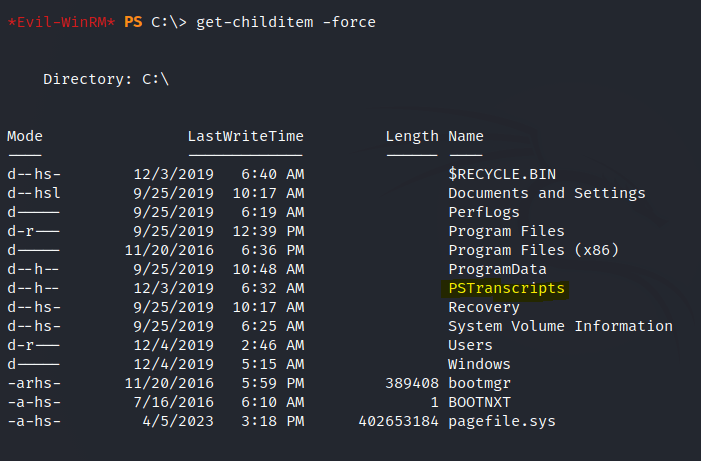Click the Documents and Settings entry
Viewport: 701px width, 461px height.
(x=547, y=193)
